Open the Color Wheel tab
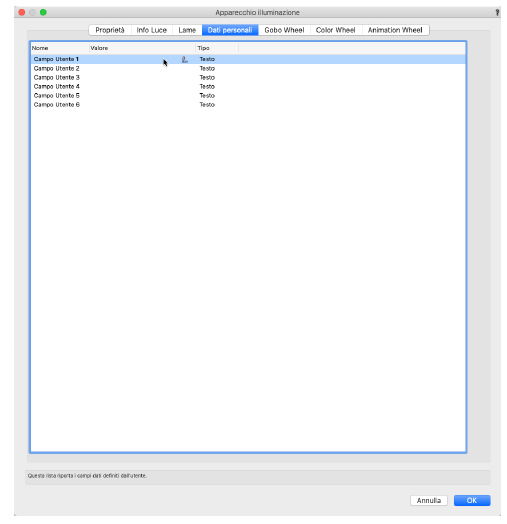The height and width of the screenshot is (524, 507). tap(336, 30)
